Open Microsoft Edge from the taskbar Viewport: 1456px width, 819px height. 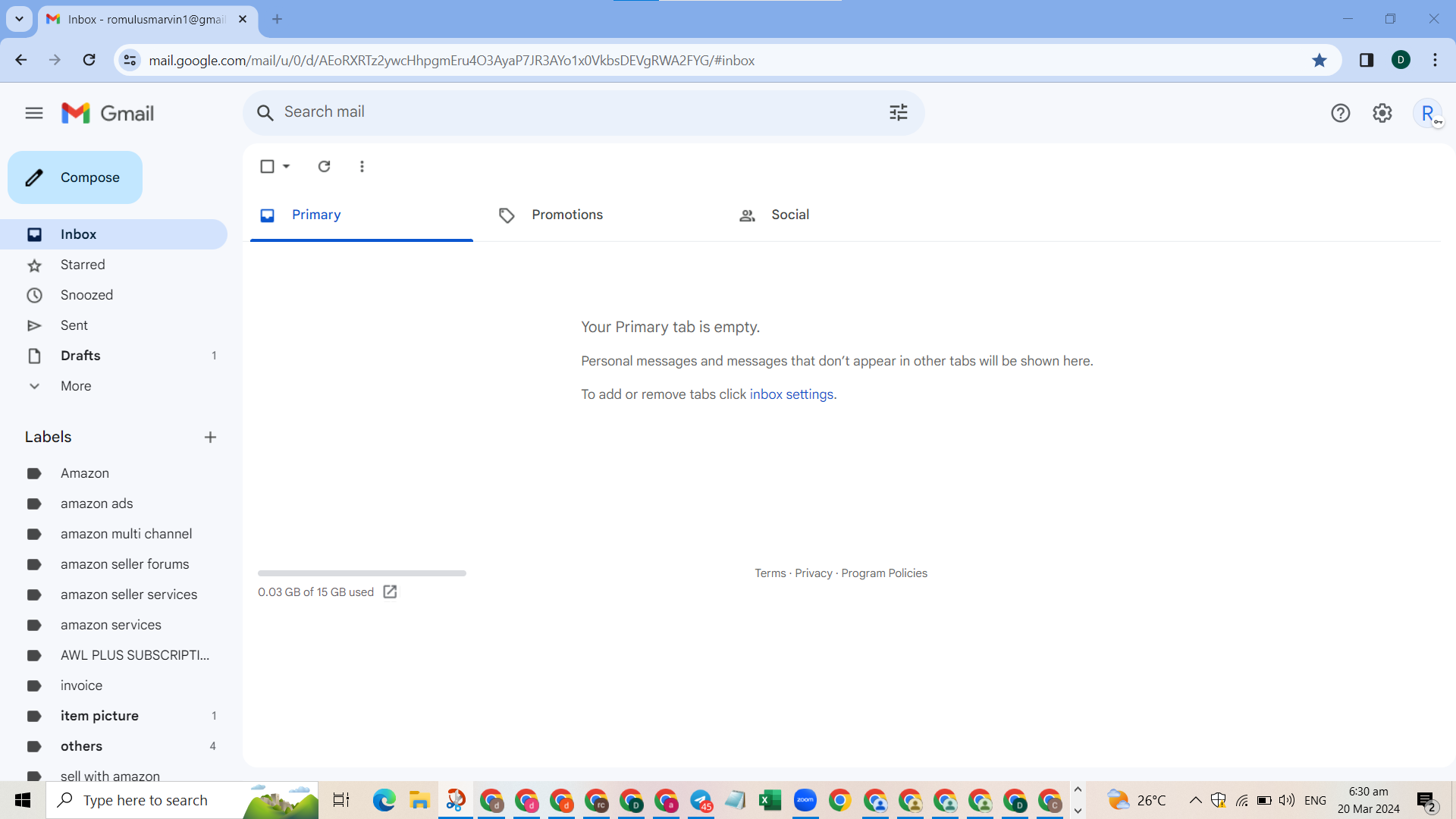coord(384,800)
